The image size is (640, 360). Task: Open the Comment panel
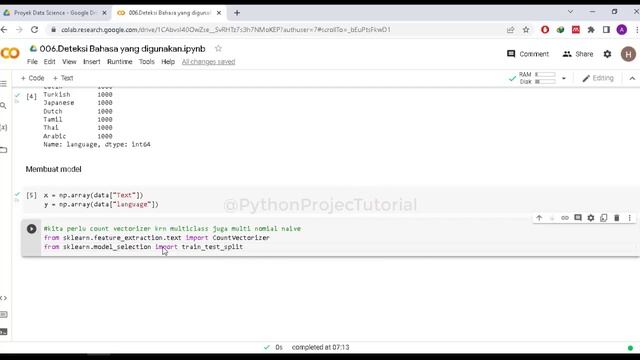coord(528,54)
